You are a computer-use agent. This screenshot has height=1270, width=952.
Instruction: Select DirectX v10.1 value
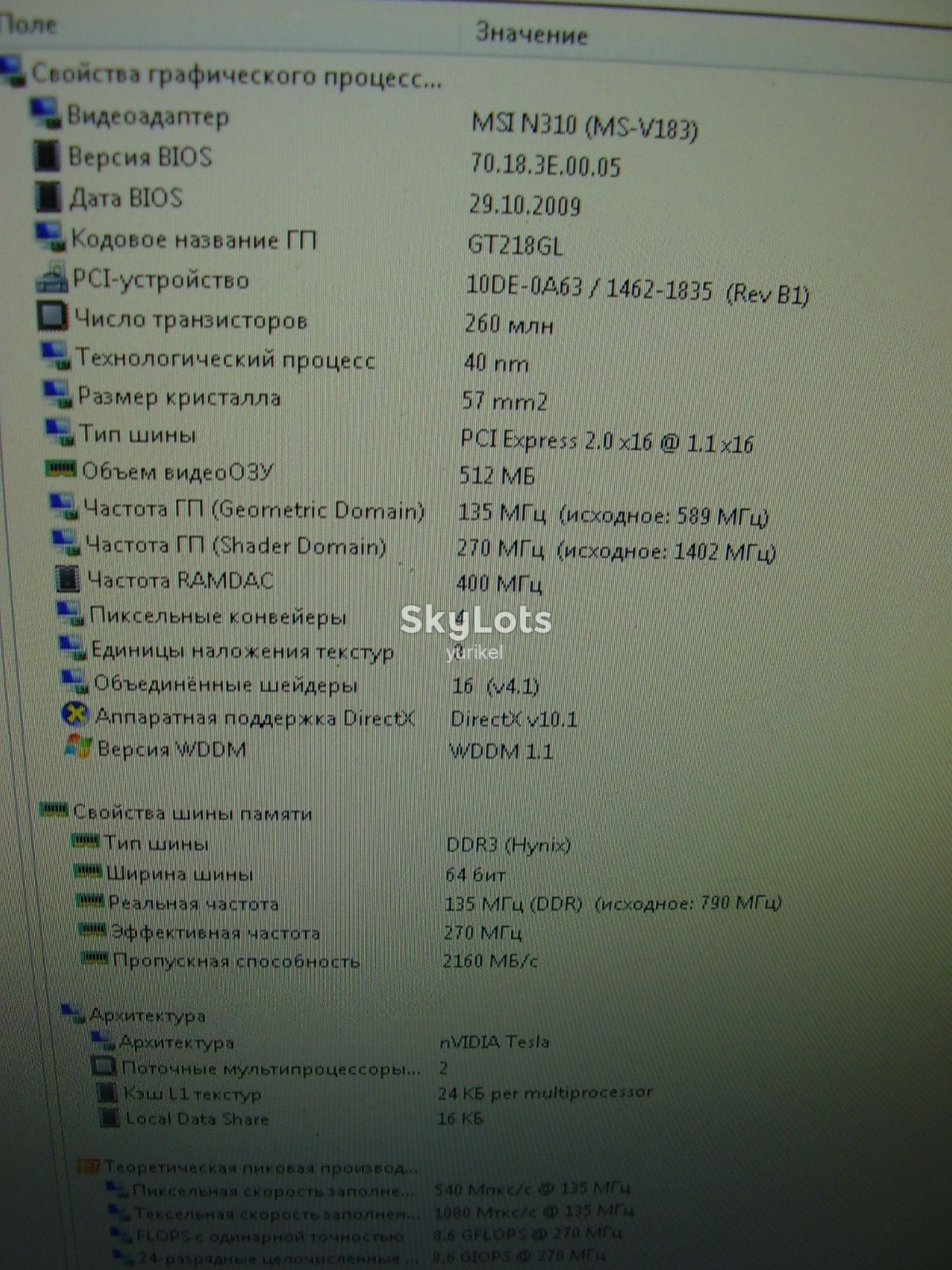(513, 719)
